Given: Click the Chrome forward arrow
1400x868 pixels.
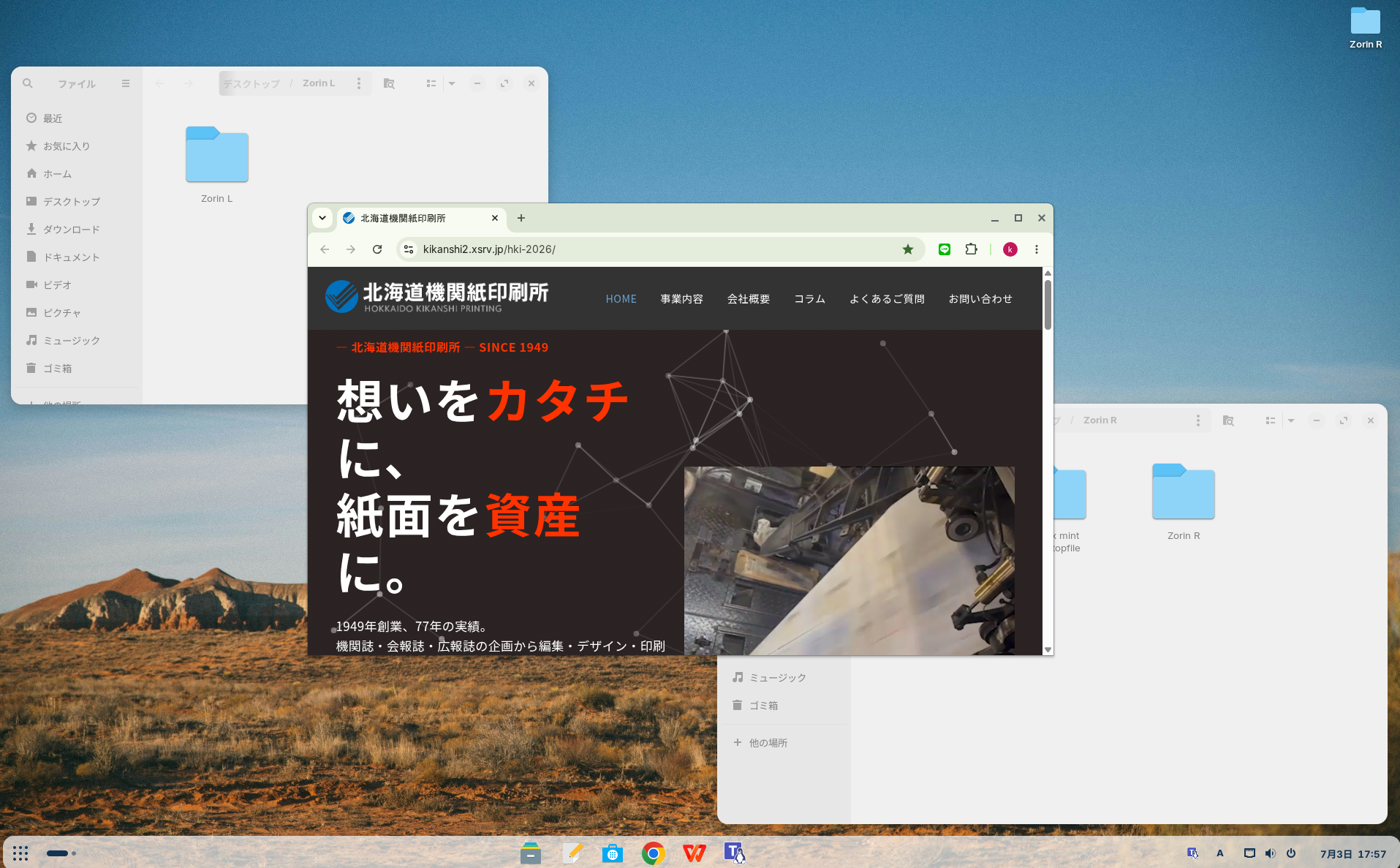Looking at the screenshot, I should (351, 249).
